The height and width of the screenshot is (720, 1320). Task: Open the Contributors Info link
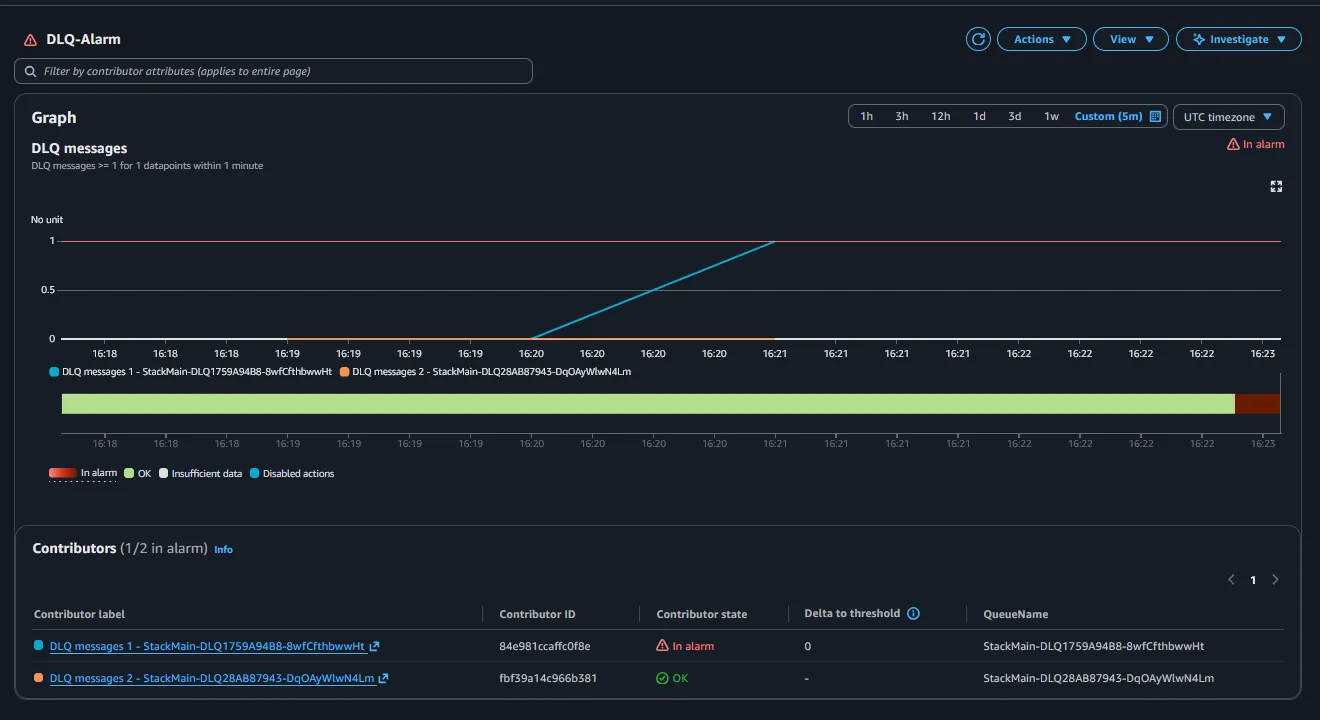[x=223, y=550]
